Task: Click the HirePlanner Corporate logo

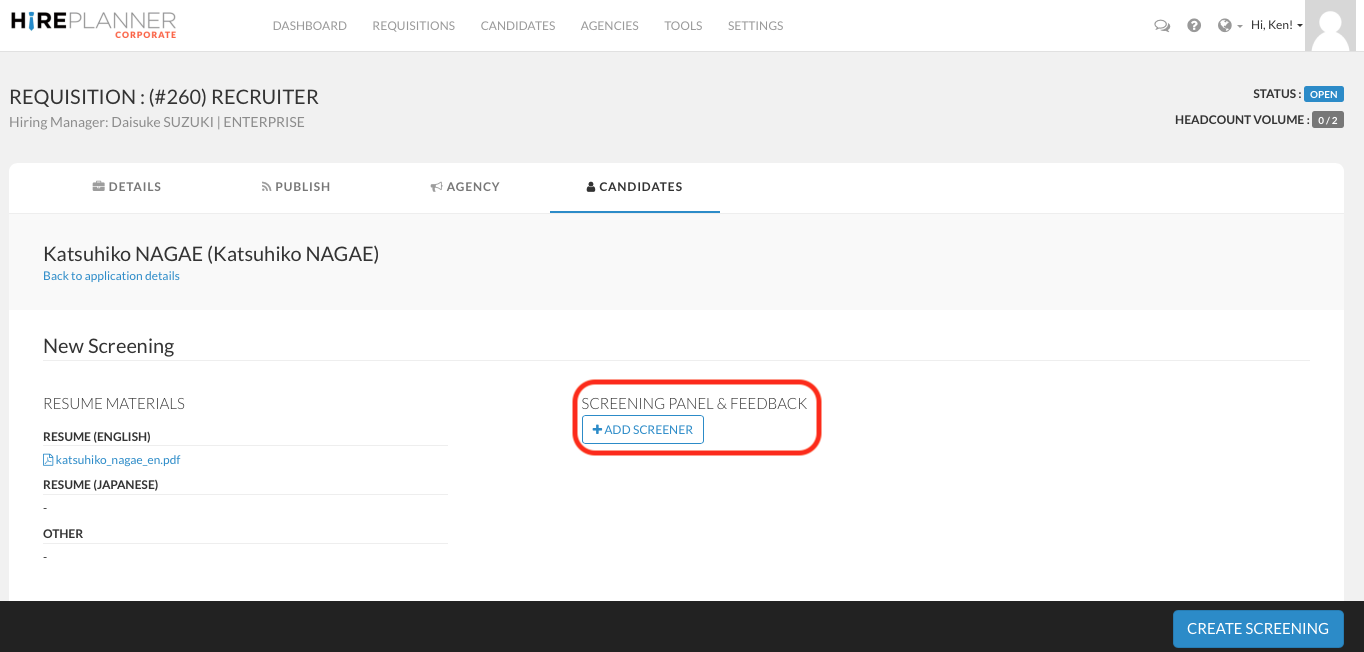Action: pyautogui.click(x=93, y=25)
